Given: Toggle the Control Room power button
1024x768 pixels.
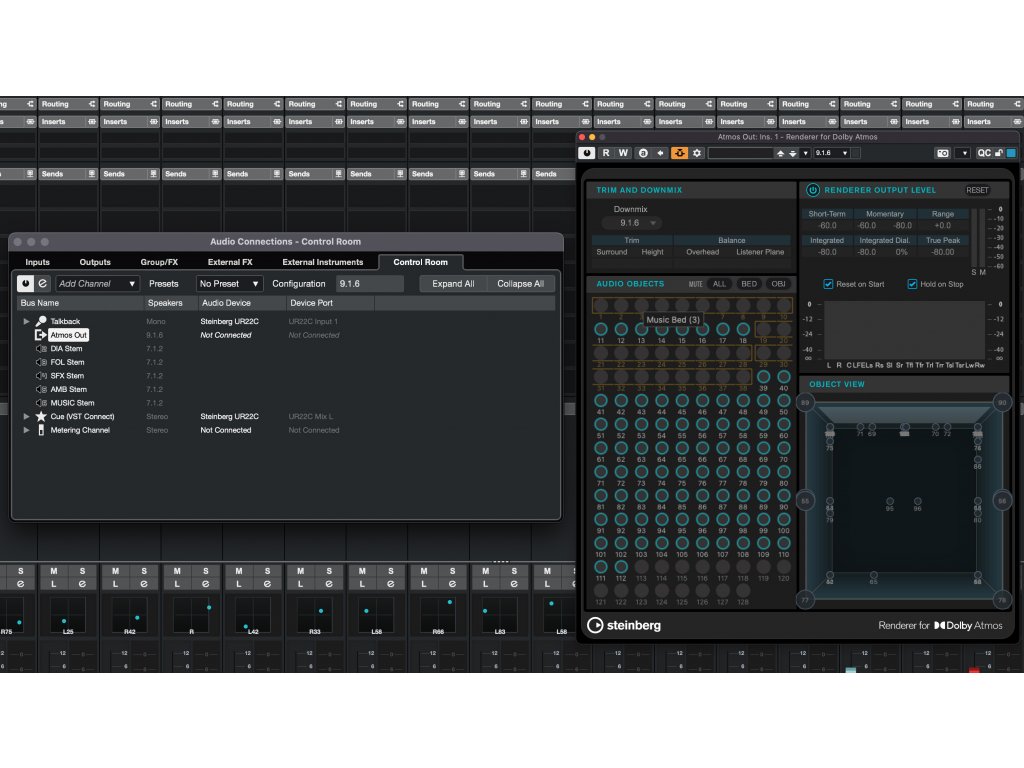Looking at the screenshot, I should click(x=26, y=283).
